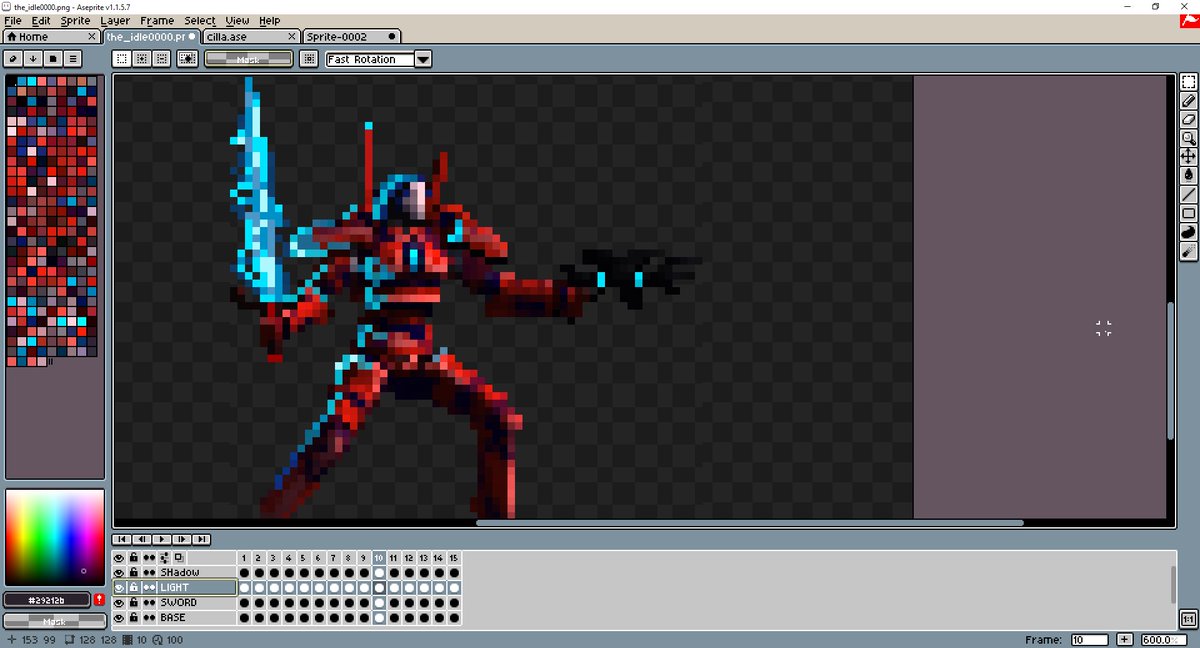
Task: Select the Pencil tool in toolbox
Action: (x=1189, y=101)
